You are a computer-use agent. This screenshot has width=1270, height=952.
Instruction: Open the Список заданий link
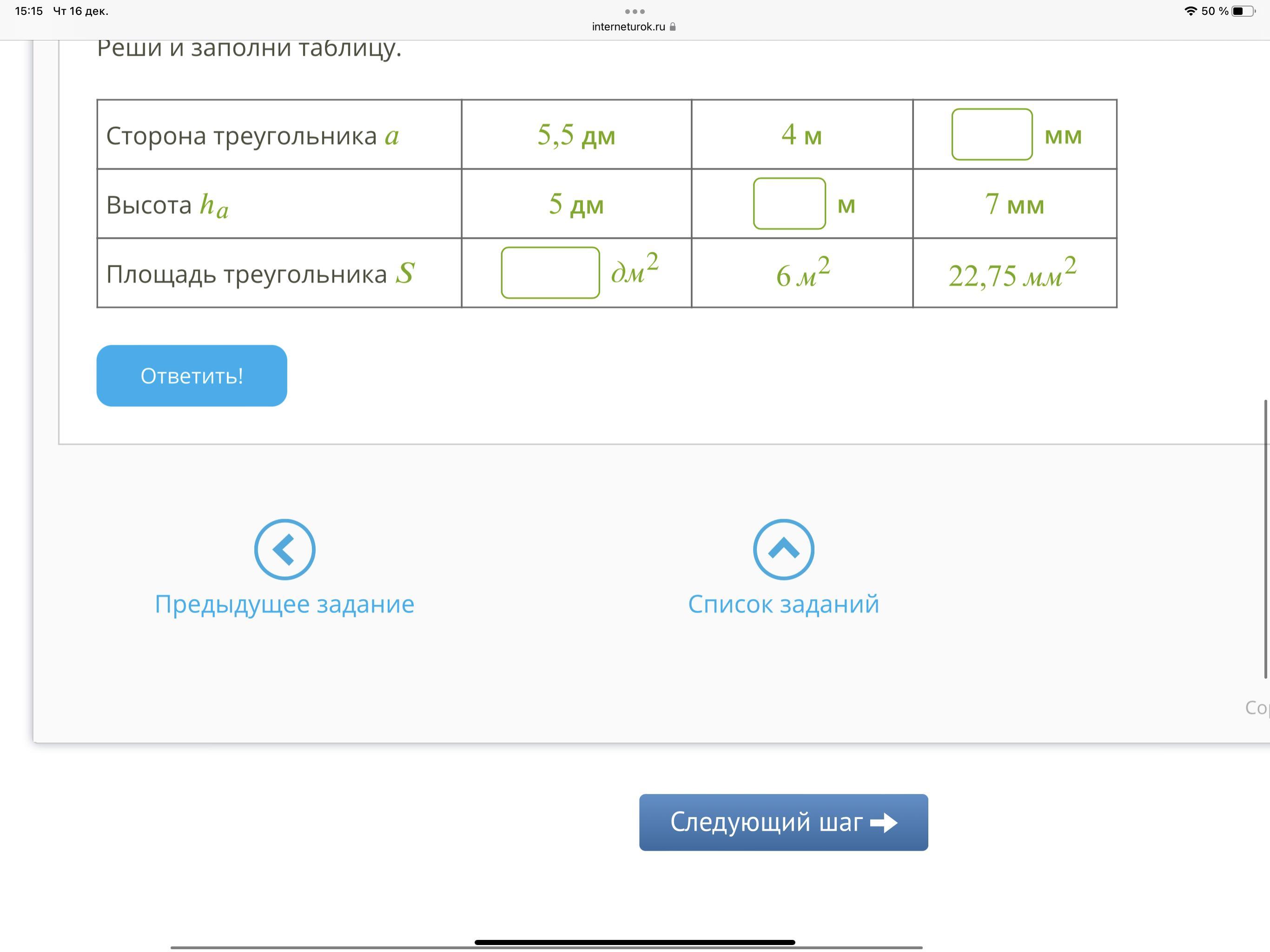click(x=783, y=604)
